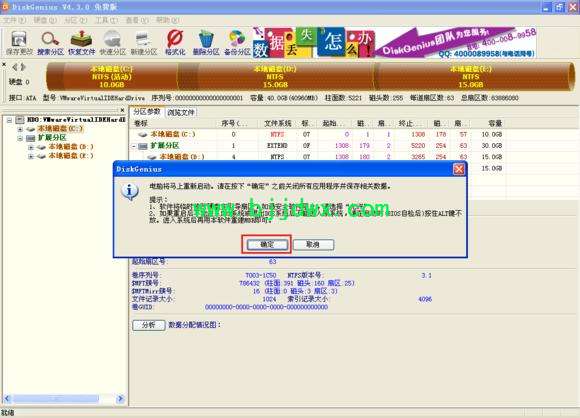Go to next disk with right arrow
This screenshot has width=580, height=418.
tap(23, 67)
